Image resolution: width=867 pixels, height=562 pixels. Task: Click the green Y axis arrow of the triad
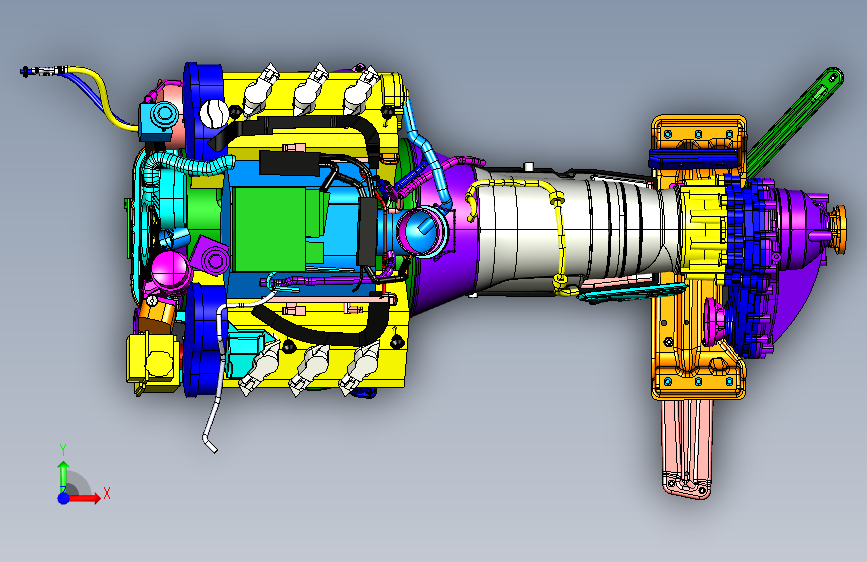tap(64, 475)
